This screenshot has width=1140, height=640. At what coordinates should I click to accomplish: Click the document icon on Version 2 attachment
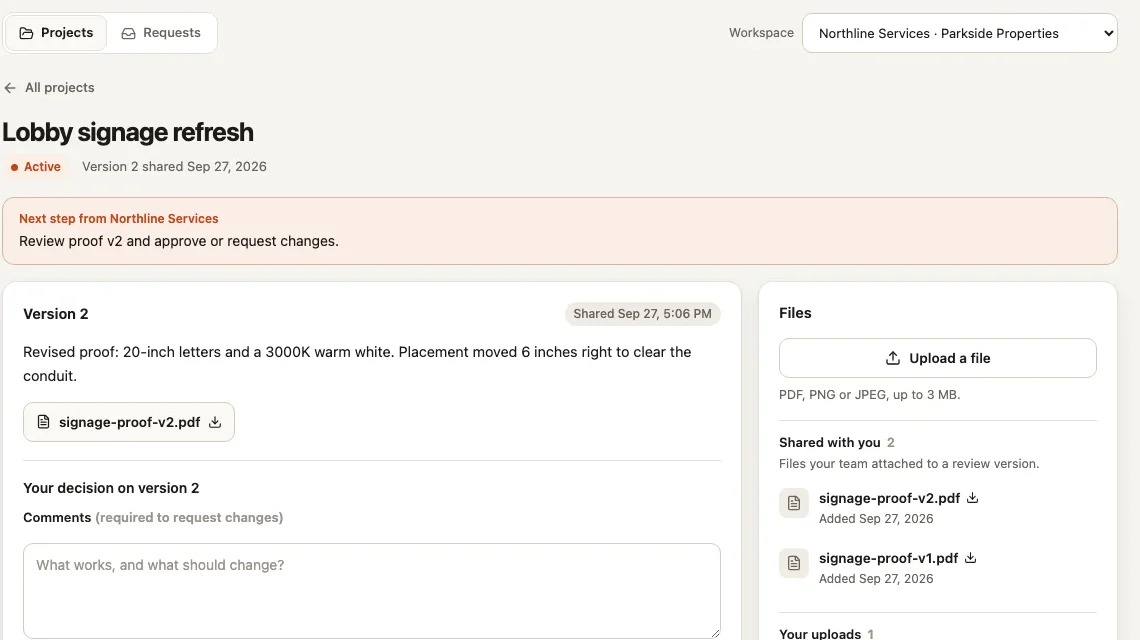click(x=44, y=422)
